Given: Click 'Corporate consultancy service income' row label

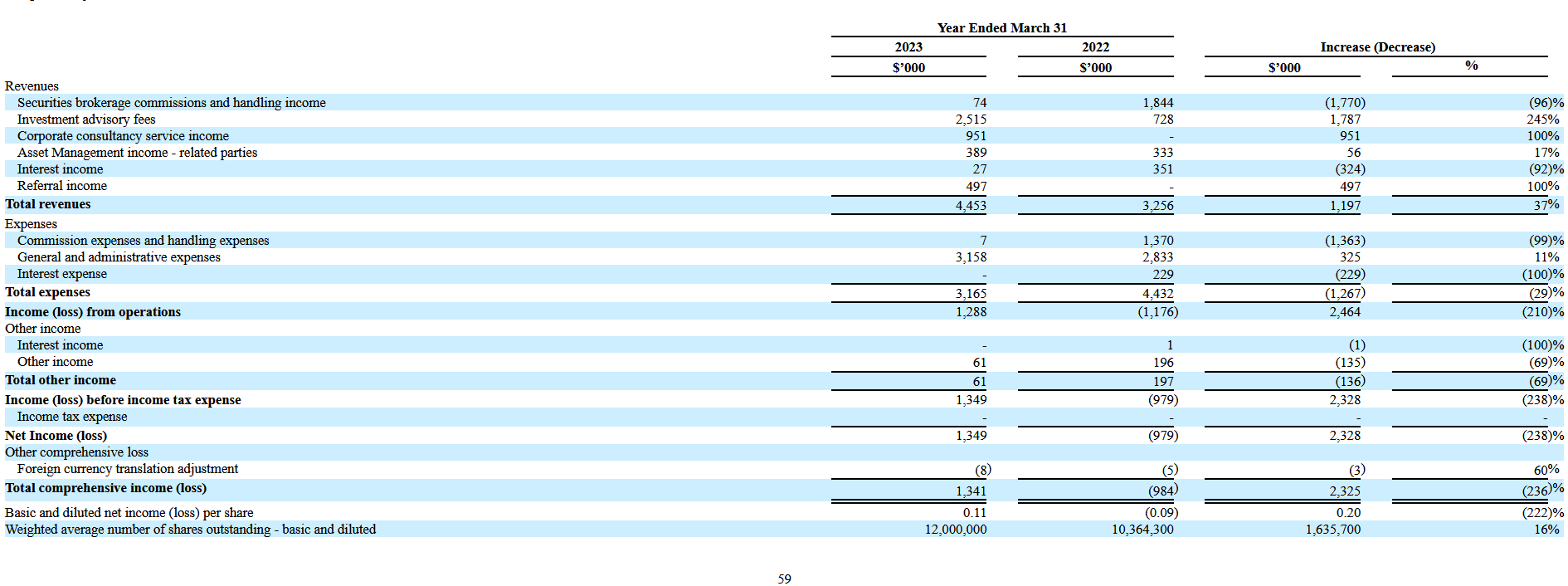Looking at the screenshot, I should pos(123,136).
